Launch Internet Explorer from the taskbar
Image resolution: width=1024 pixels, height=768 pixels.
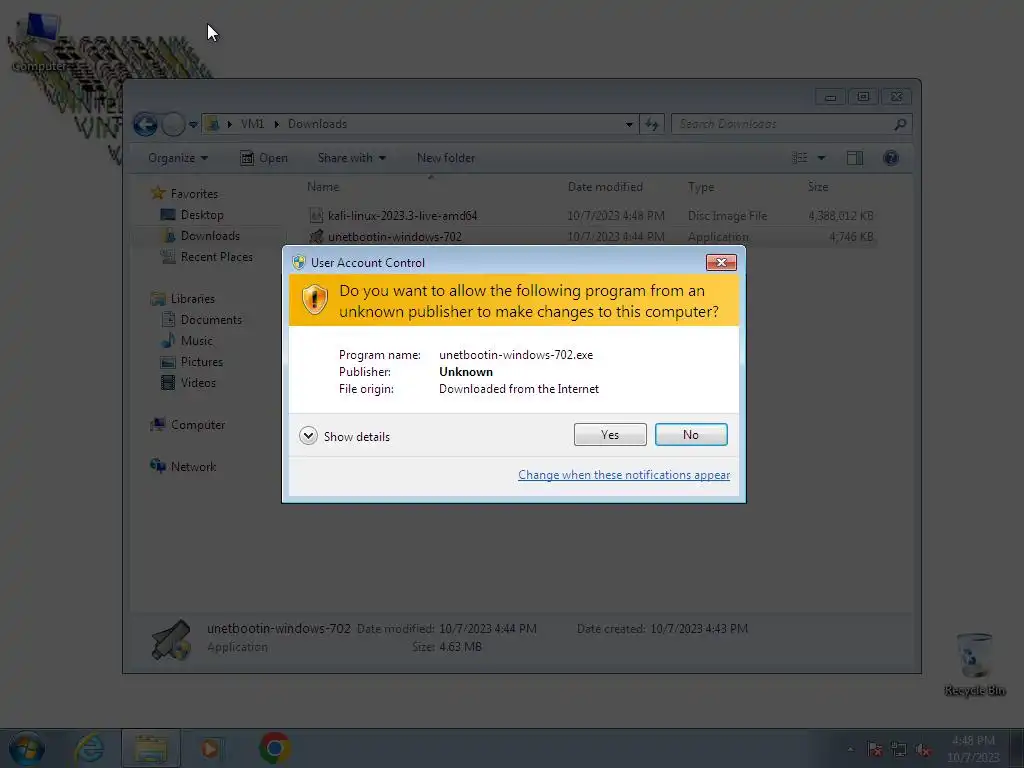coord(89,748)
